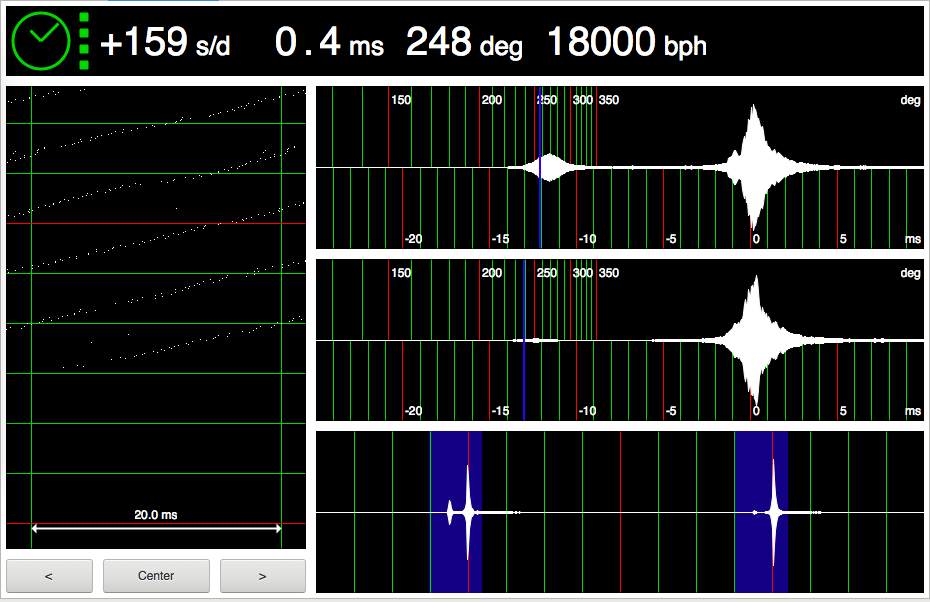Click the +159 s/d rate readout
This screenshot has width=930, height=602.
pyautogui.click(x=165, y=42)
